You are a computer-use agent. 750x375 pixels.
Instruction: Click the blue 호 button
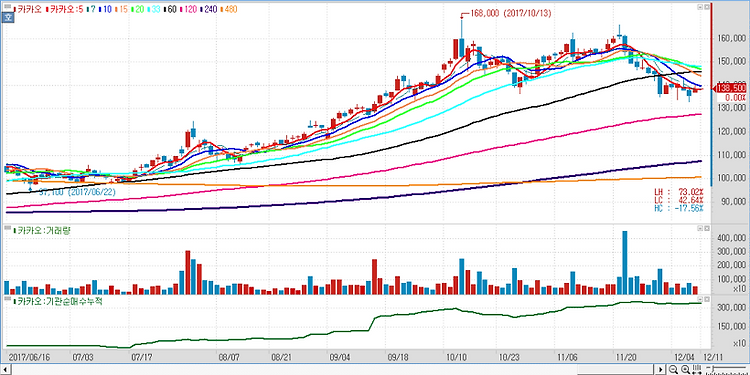7,18
